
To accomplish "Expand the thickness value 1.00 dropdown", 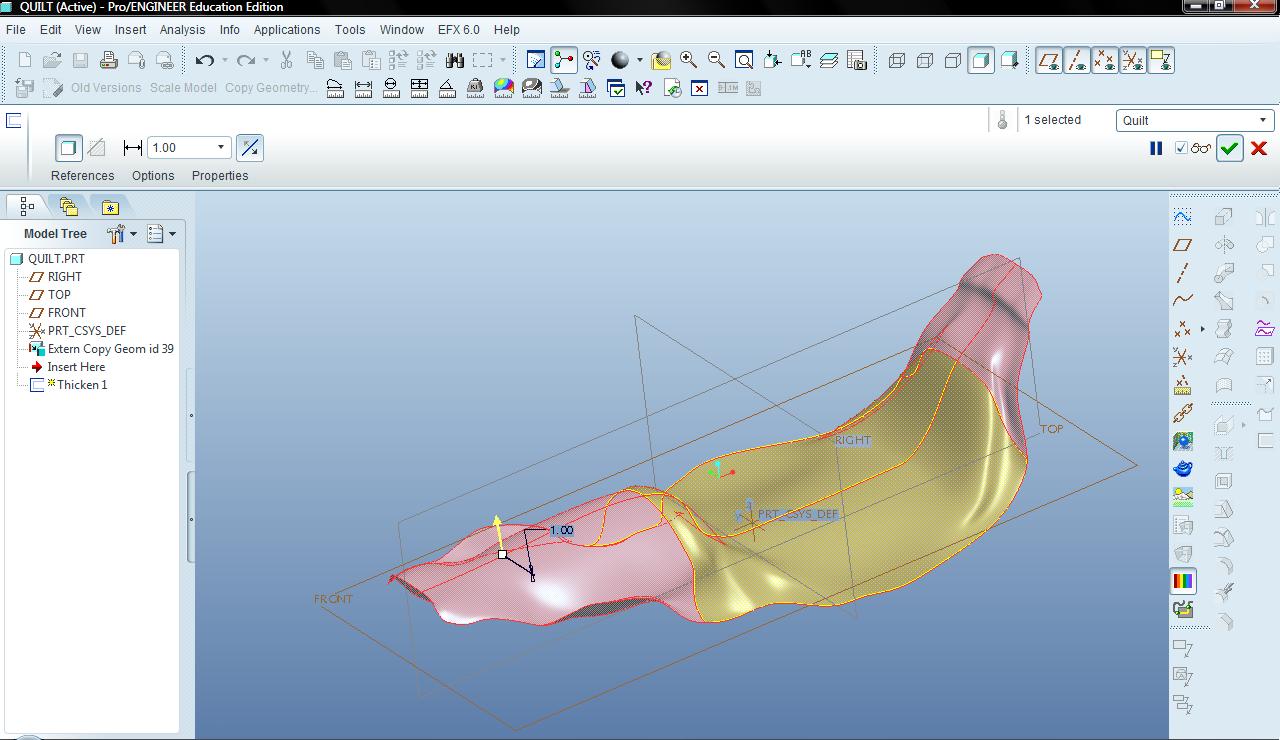I will pos(221,148).
